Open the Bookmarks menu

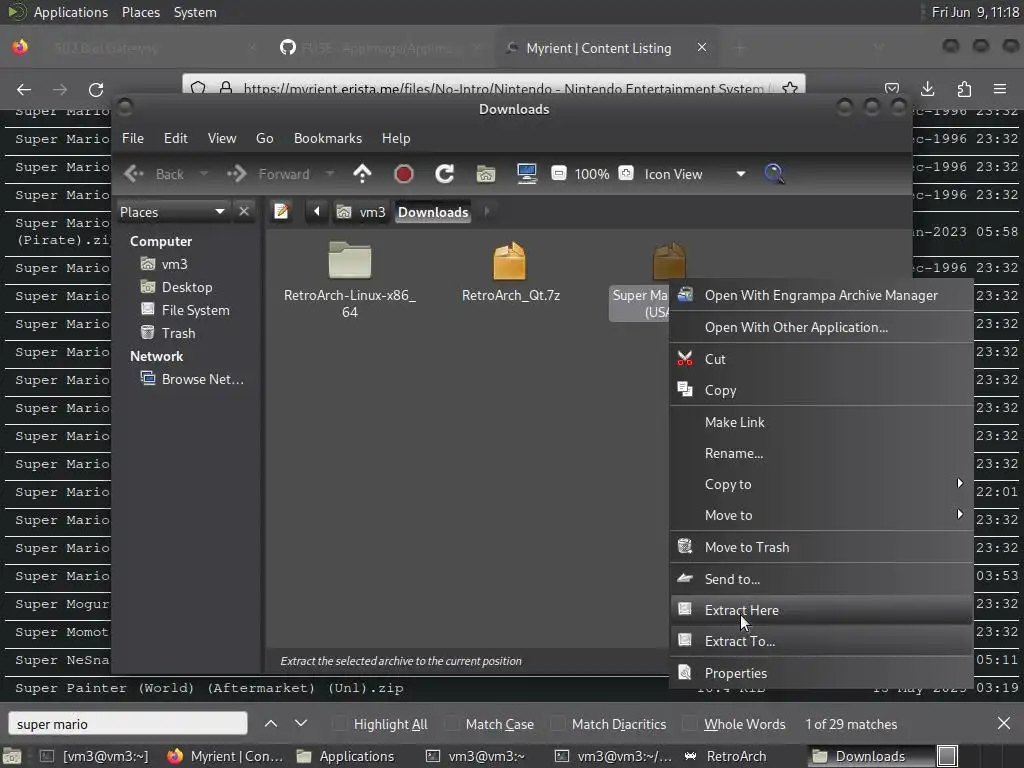point(328,138)
